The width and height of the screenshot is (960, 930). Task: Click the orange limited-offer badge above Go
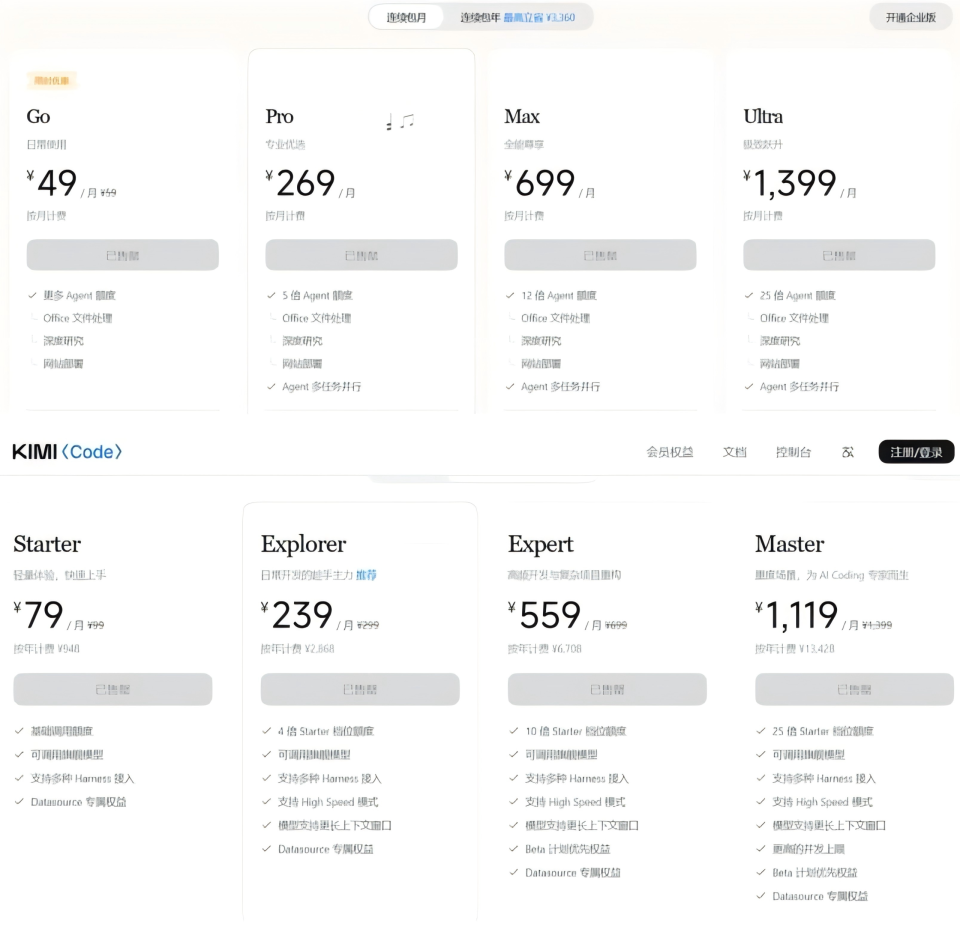tap(51, 80)
